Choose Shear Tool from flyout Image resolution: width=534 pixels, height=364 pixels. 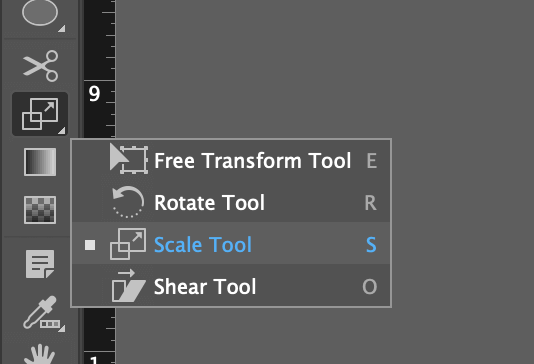[x=231, y=286]
